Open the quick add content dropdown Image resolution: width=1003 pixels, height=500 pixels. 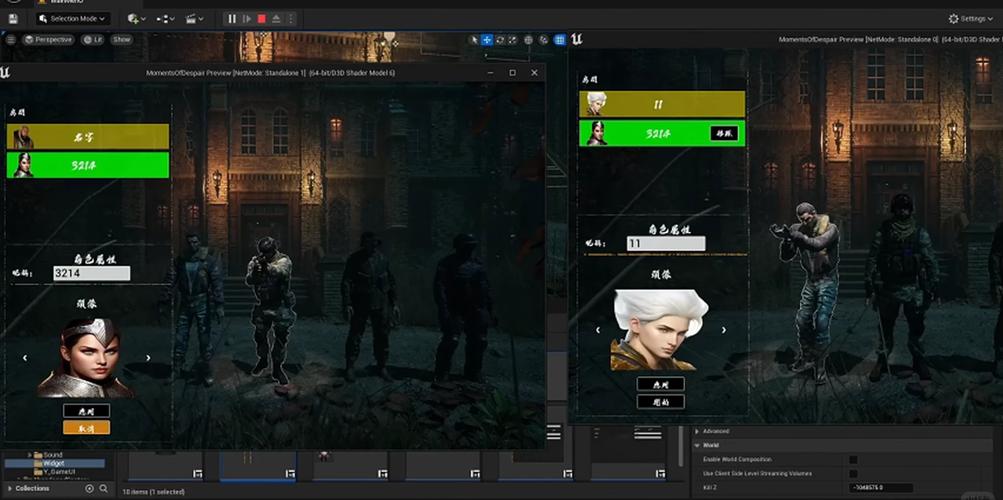[136, 19]
